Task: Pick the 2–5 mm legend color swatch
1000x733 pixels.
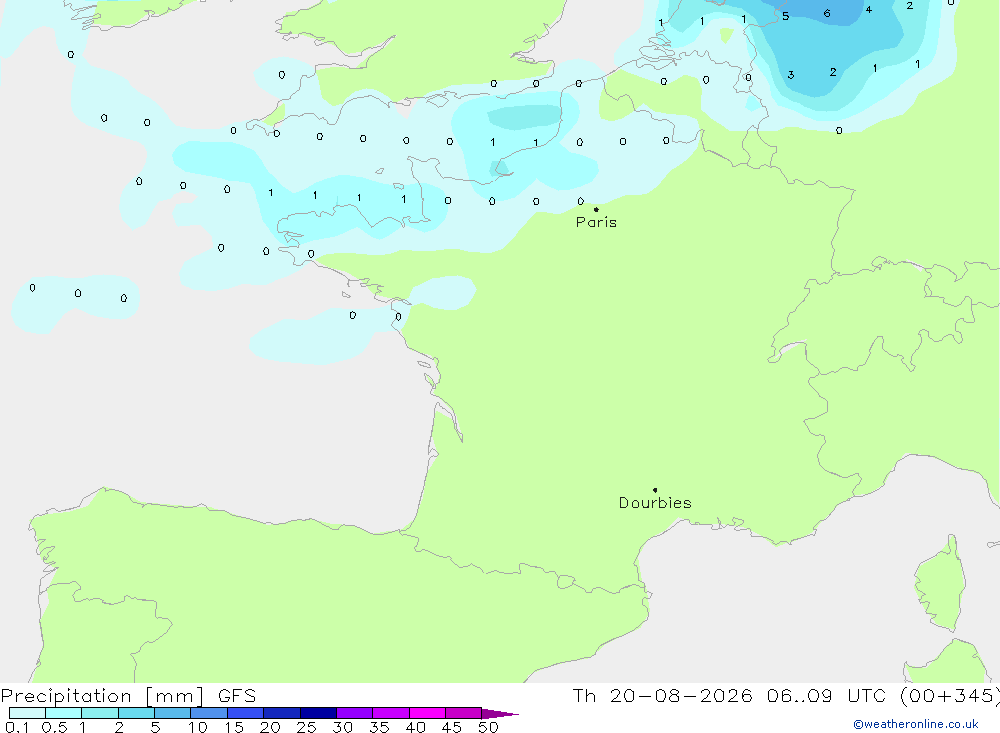Action: pyautogui.click(x=136, y=713)
